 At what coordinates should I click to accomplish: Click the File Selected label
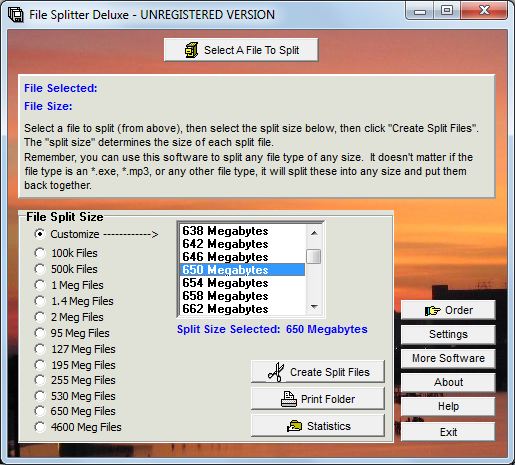tap(61, 88)
